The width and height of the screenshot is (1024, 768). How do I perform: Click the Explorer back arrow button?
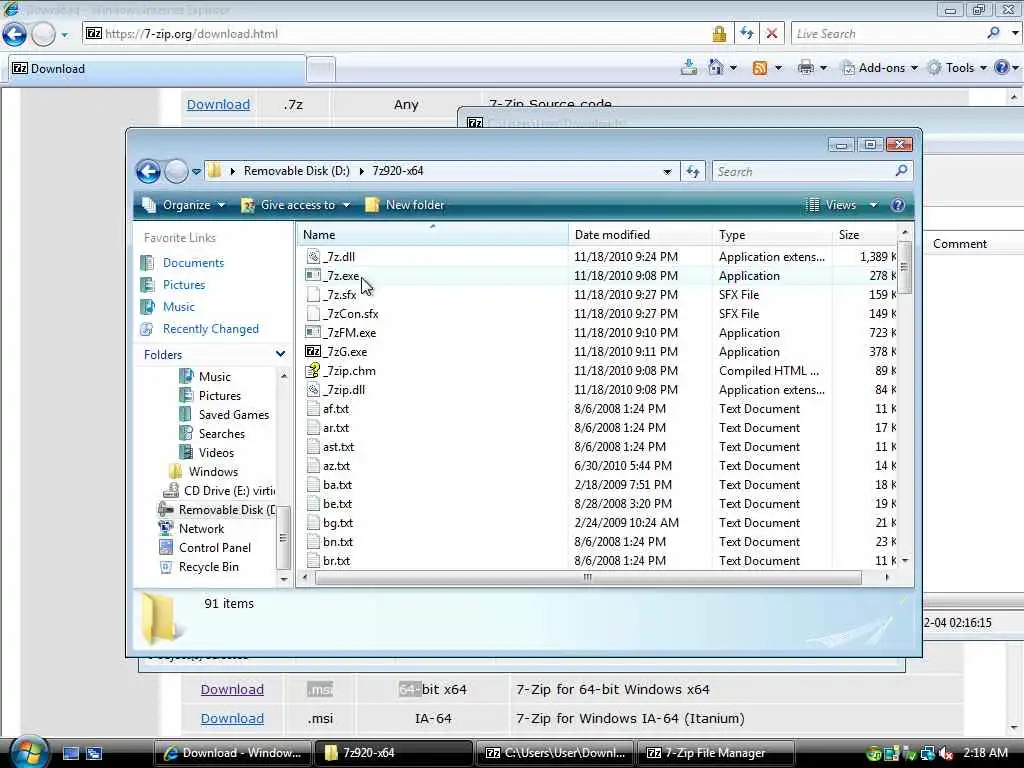click(x=148, y=172)
